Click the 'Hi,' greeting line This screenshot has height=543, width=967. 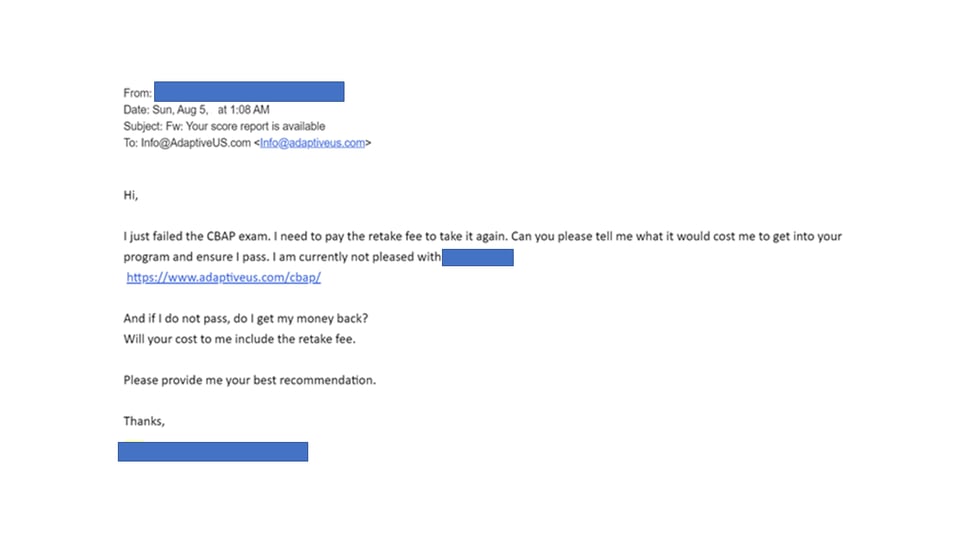point(131,196)
